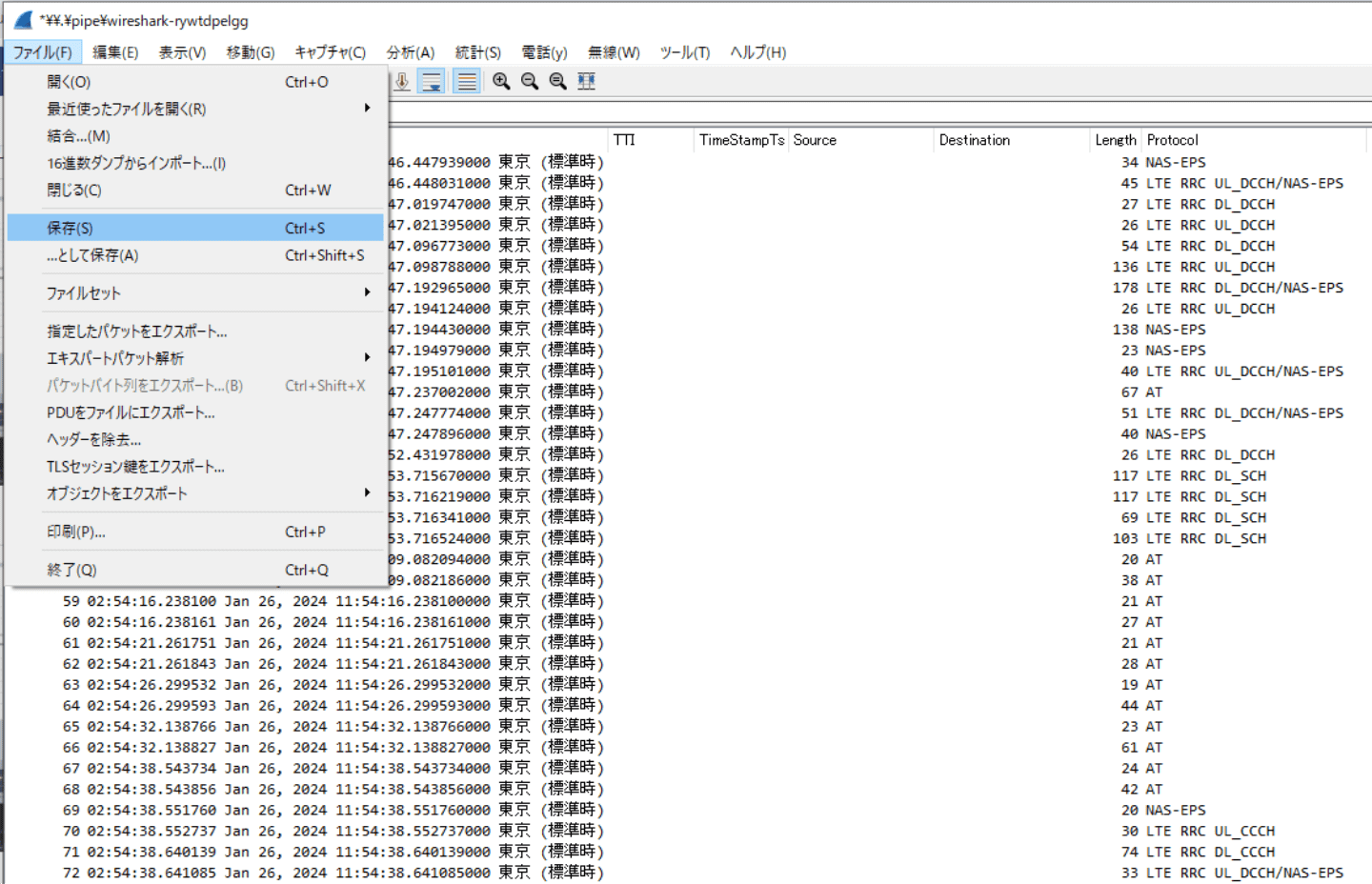Click the go to last packet icon
Viewport: 1372px width, 884px height.
click(x=402, y=82)
